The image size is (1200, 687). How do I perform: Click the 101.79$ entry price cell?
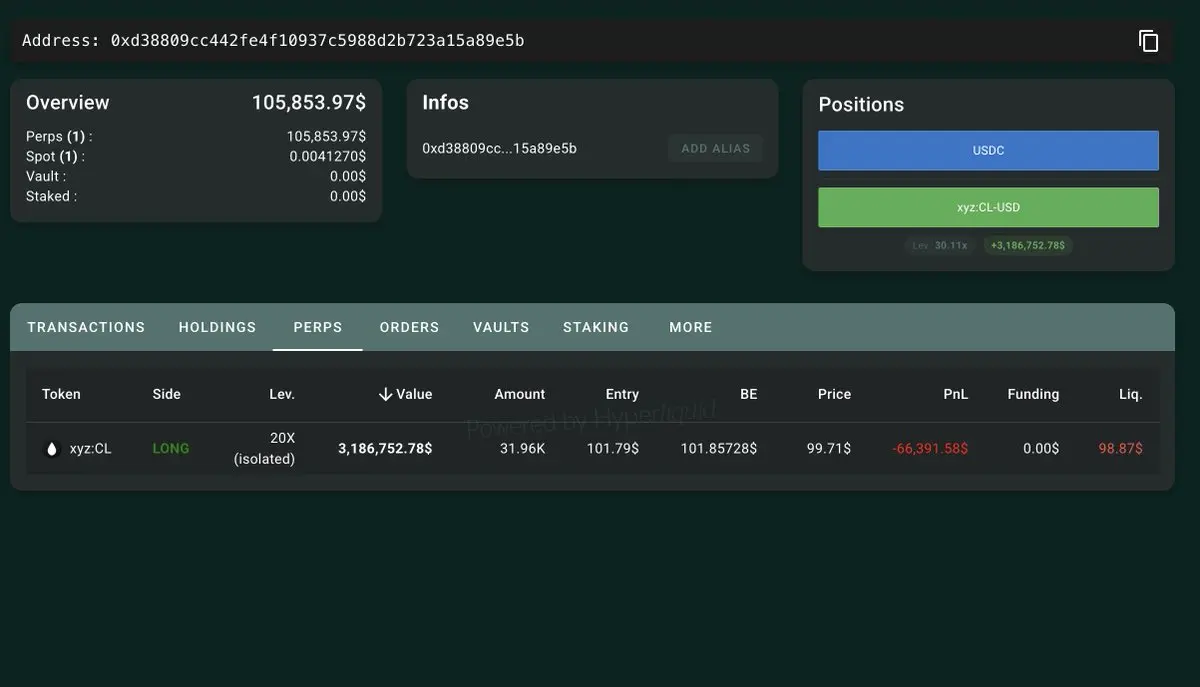(x=612, y=449)
